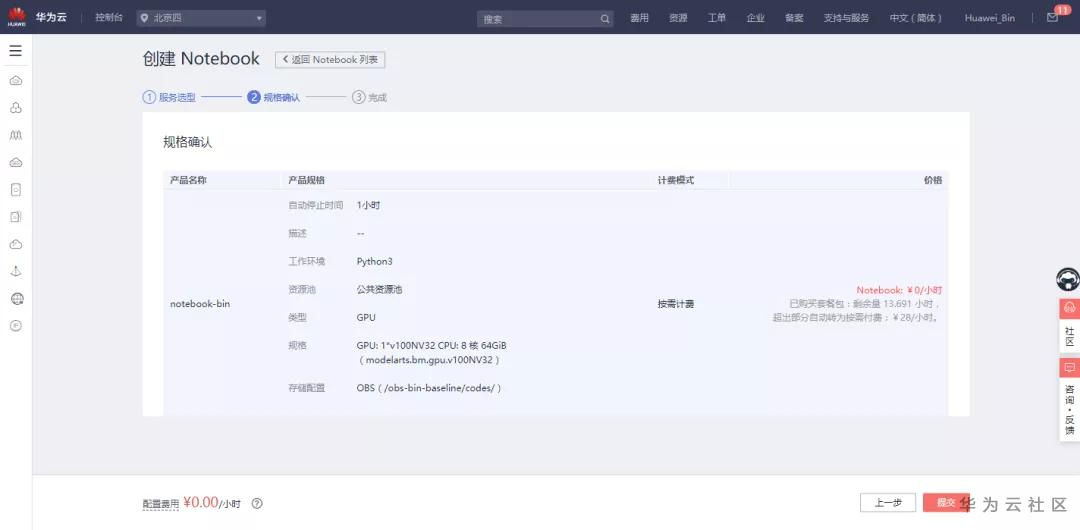Click the modelarts.bm.gpu.v100NV32 flavor text

(x=428, y=360)
